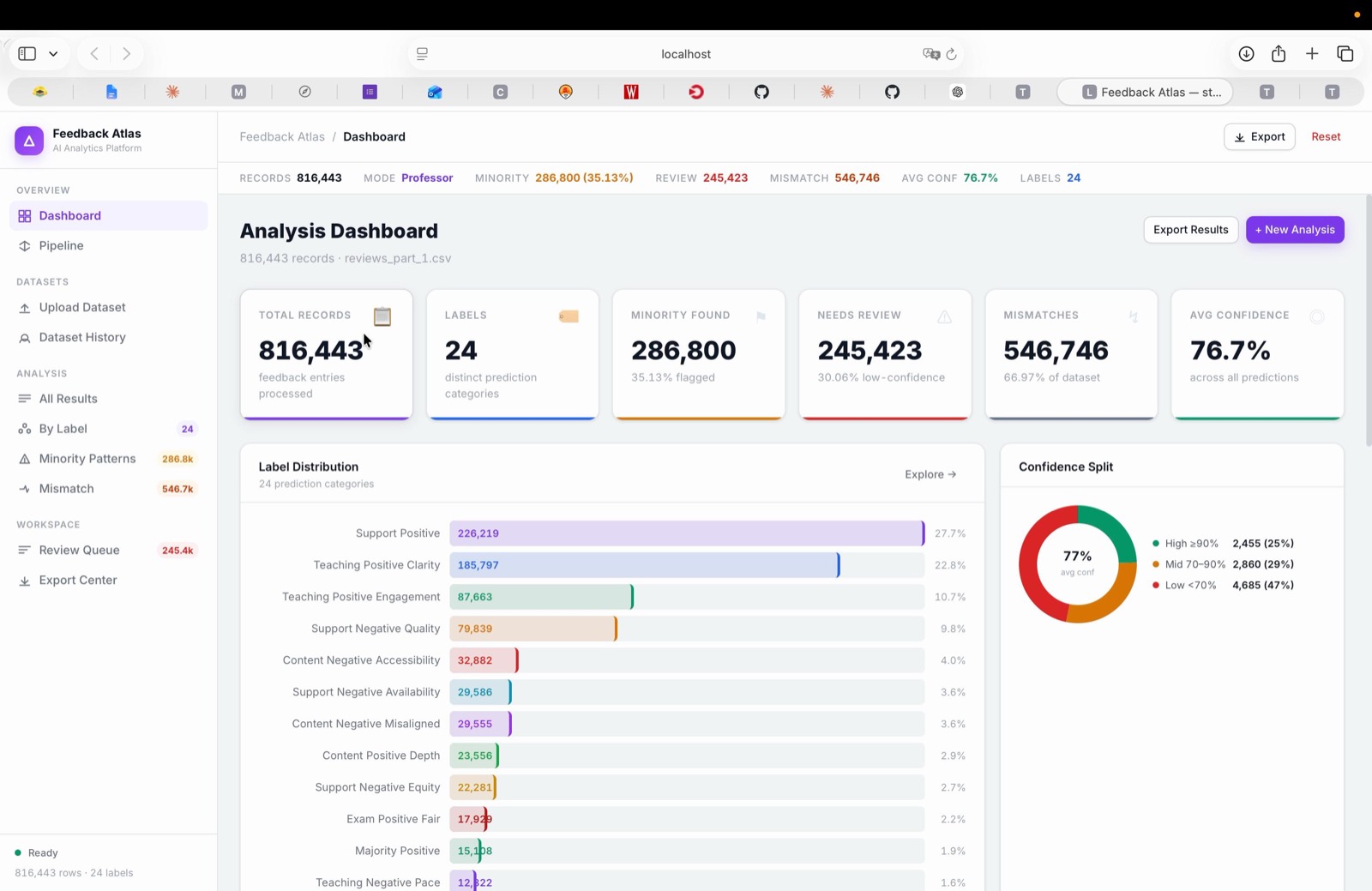Viewport: 1372px width, 891px height.
Task: Click the red Reset link
Action: [1326, 136]
